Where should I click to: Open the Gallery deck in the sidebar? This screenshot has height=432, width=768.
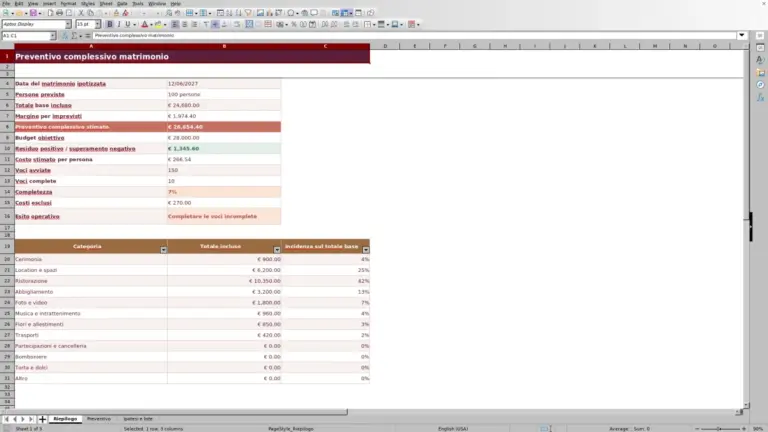point(760,72)
